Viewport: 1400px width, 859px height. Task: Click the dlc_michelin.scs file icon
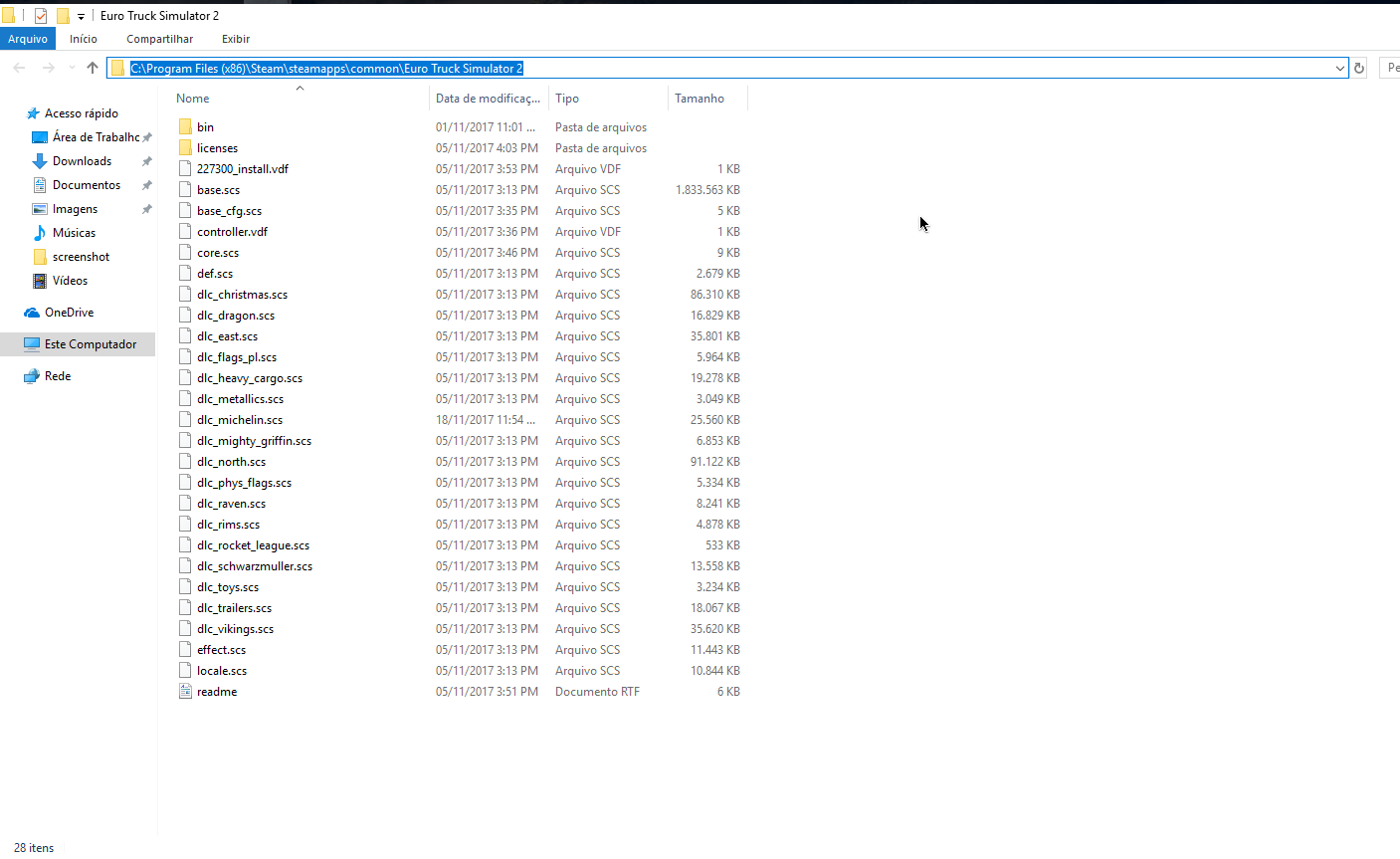point(185,419)
